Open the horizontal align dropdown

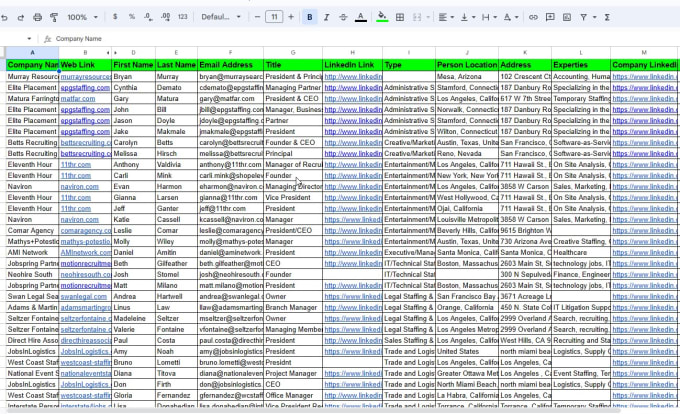click(446, 17)
